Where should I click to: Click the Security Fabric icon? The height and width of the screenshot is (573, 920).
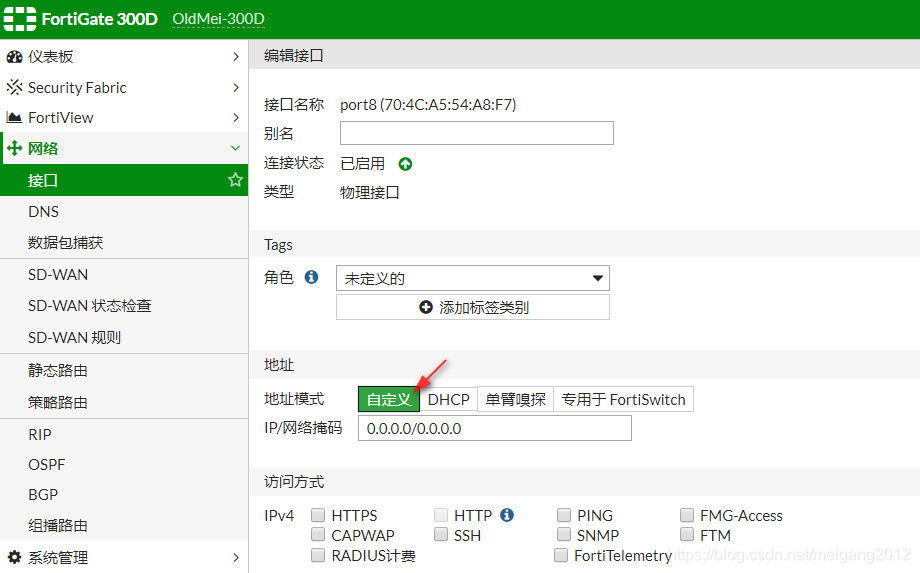tap(14, 87)
